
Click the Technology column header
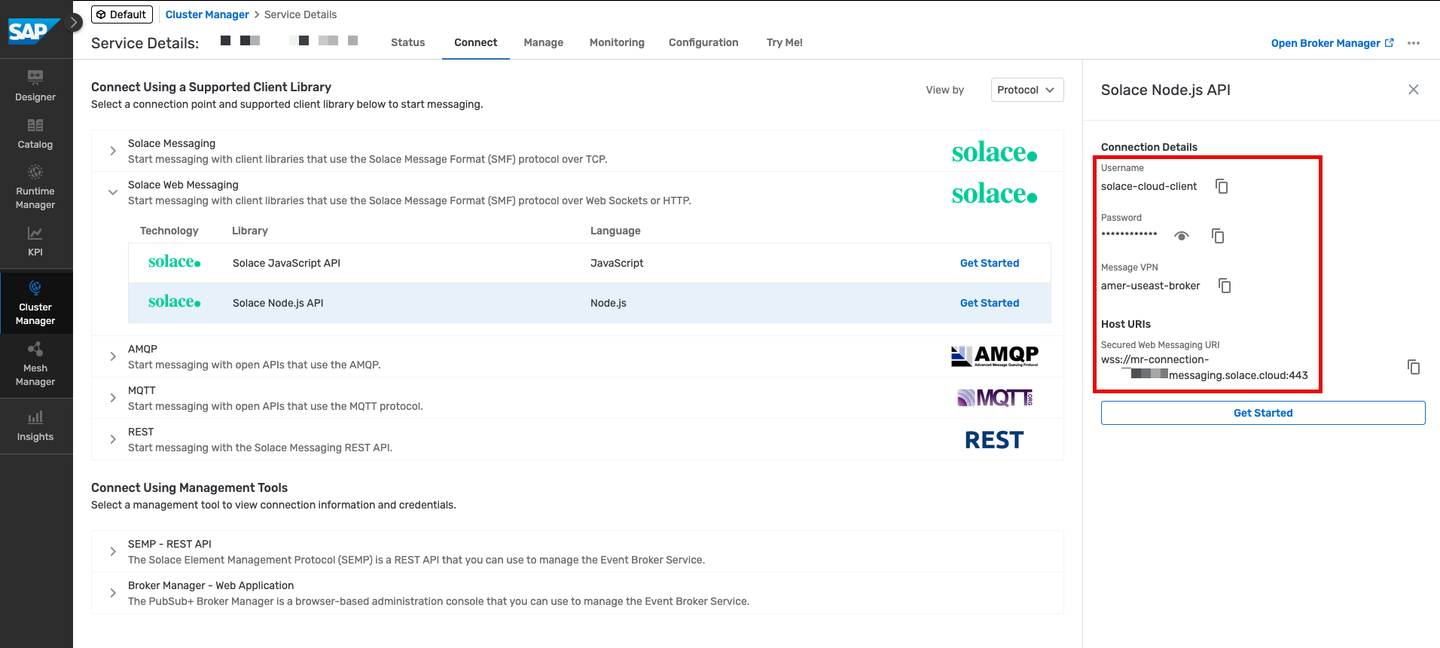coord(169,231)
